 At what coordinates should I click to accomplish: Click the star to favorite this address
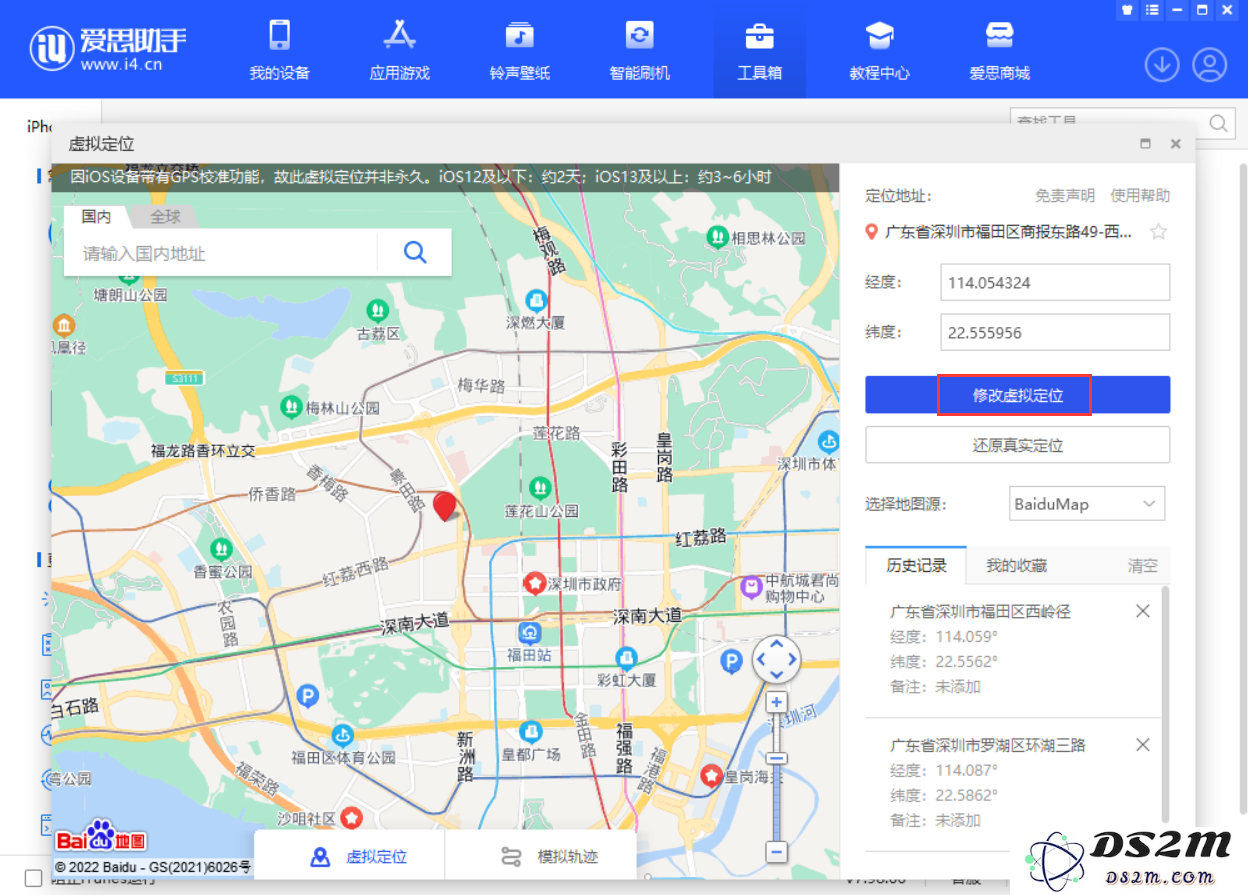point(1158,232)
